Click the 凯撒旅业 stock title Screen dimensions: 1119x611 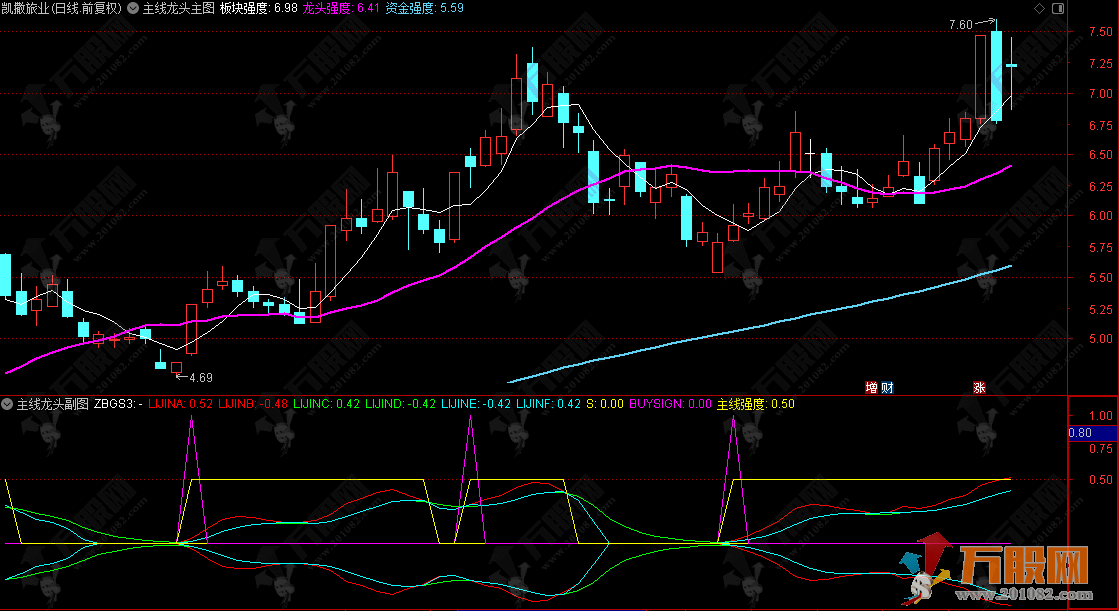coord(28,9)
